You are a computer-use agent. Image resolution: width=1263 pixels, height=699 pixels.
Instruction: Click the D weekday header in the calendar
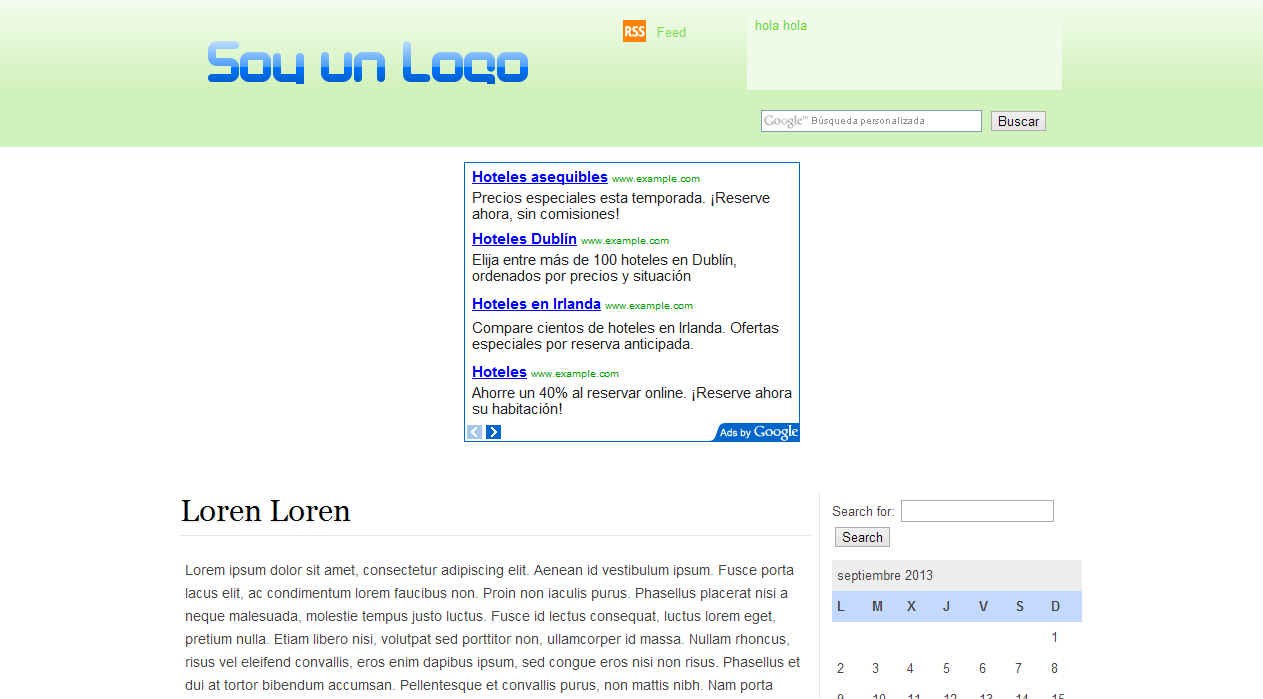tap(1055, 607)
